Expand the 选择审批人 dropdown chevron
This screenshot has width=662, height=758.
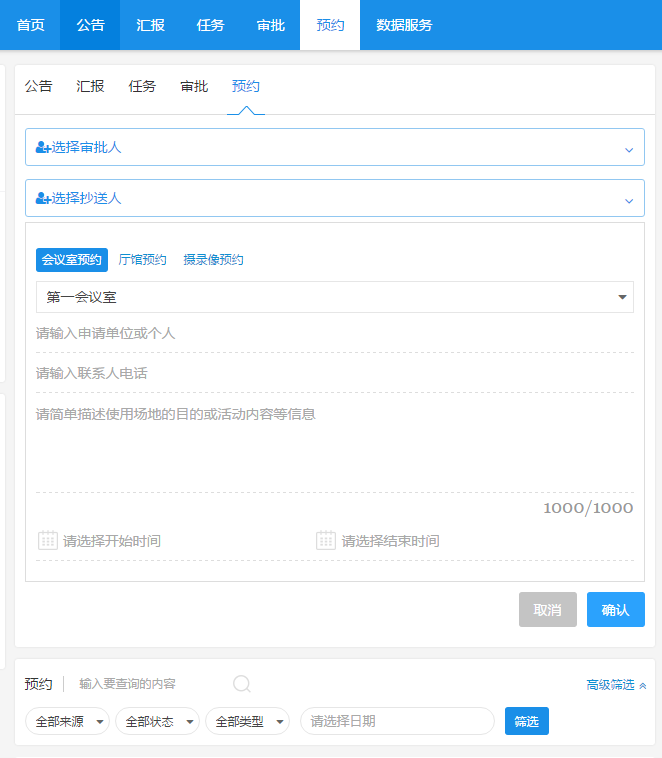(x=629, y=150)
